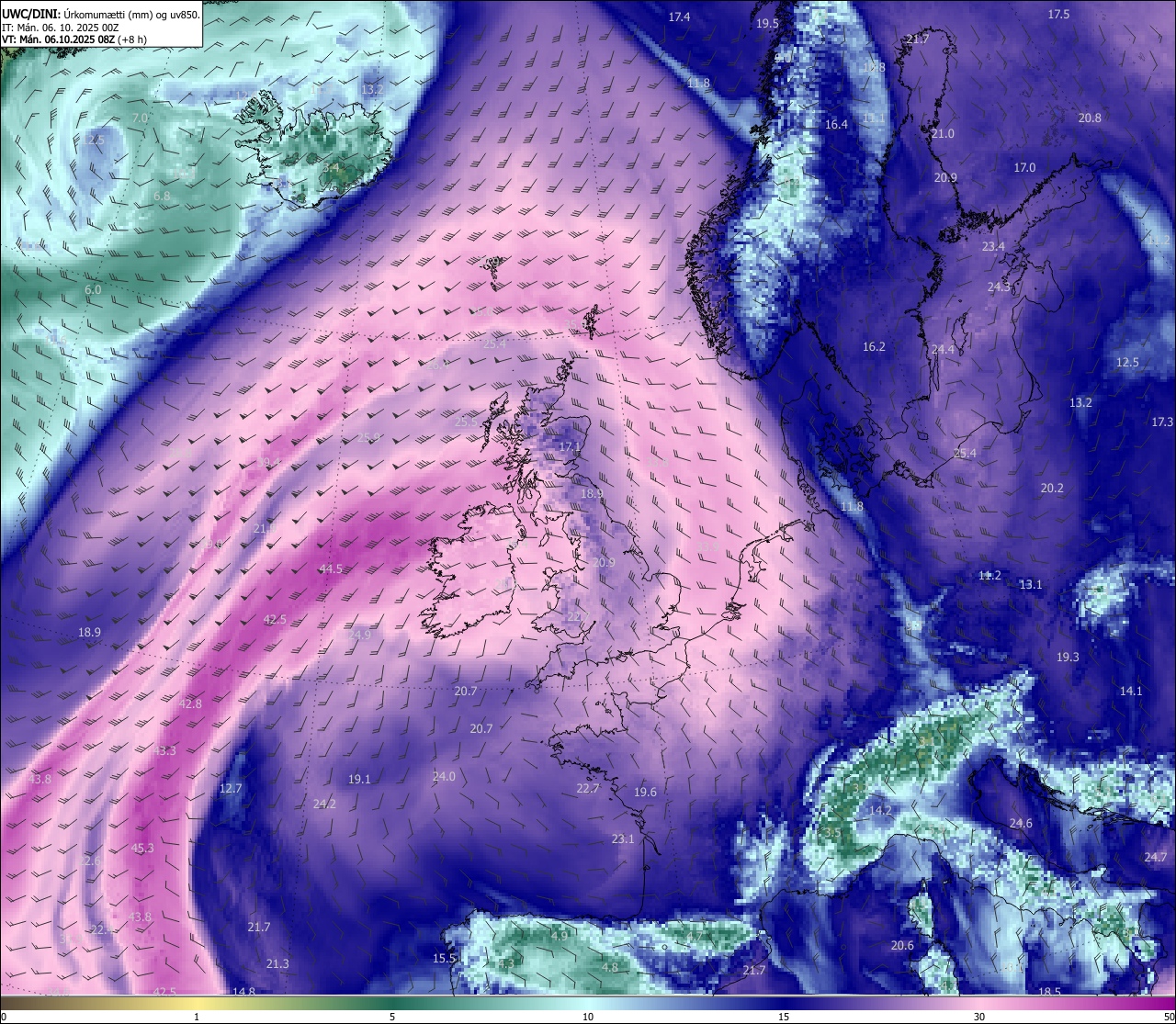
Task: Click the 24.9 value southwest of Ireland
Action: pyautogui.click(x=360, y=635)
